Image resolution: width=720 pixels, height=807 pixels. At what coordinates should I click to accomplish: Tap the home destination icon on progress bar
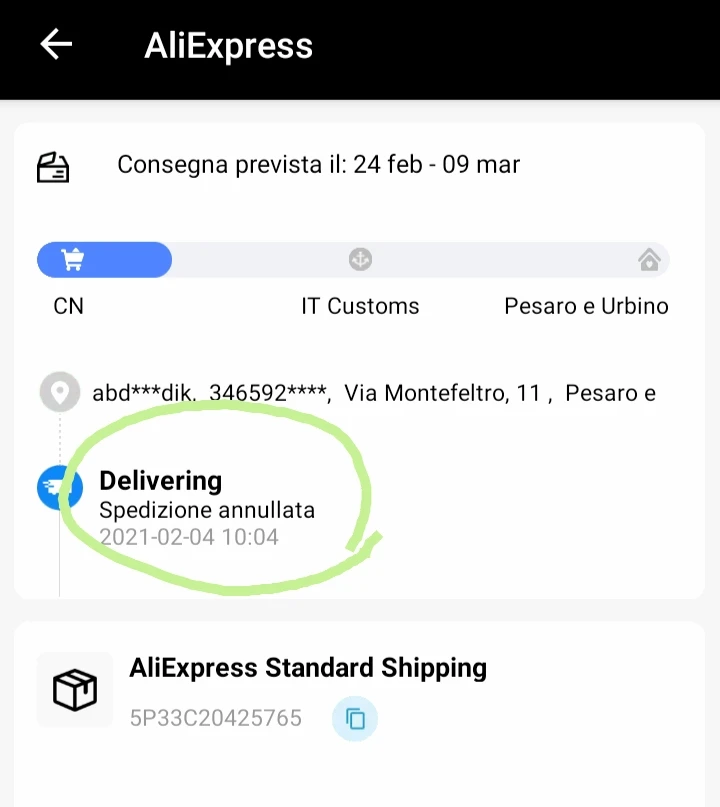point(649,259)
